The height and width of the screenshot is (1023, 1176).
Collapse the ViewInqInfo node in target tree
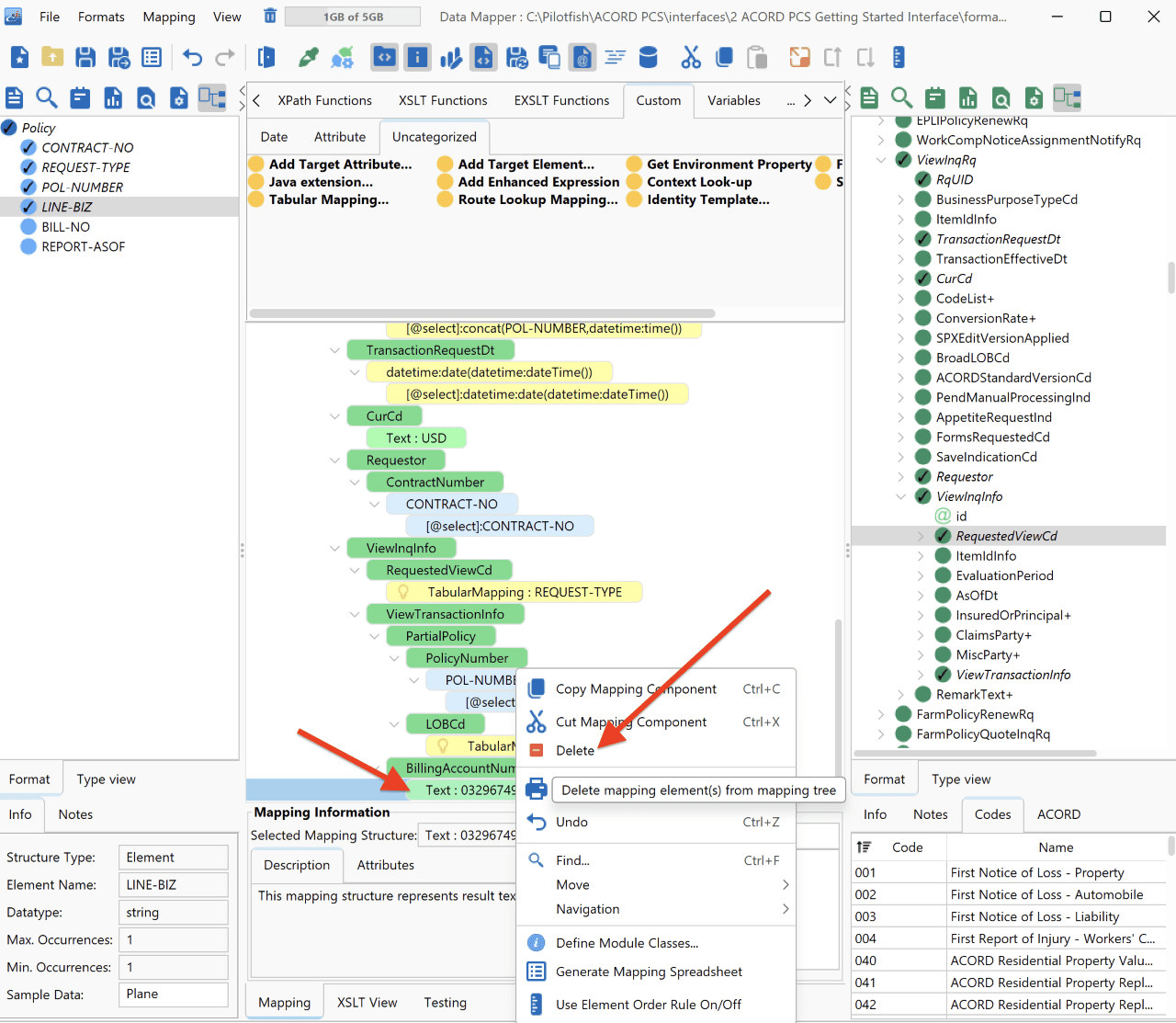click(901, 496)
